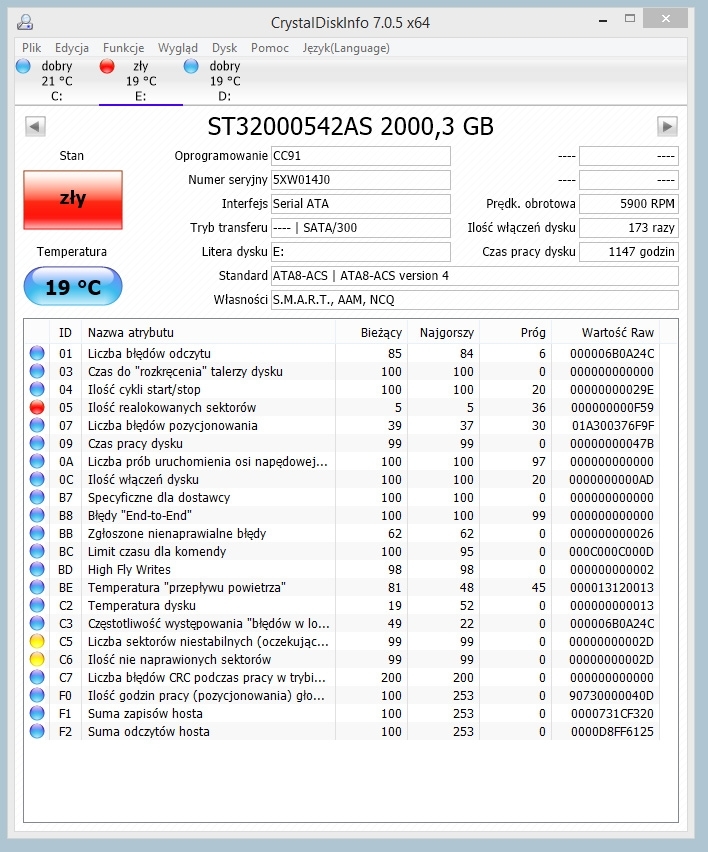Open the Język(Language) menu
708x852 pixels.
pos(346,48)
